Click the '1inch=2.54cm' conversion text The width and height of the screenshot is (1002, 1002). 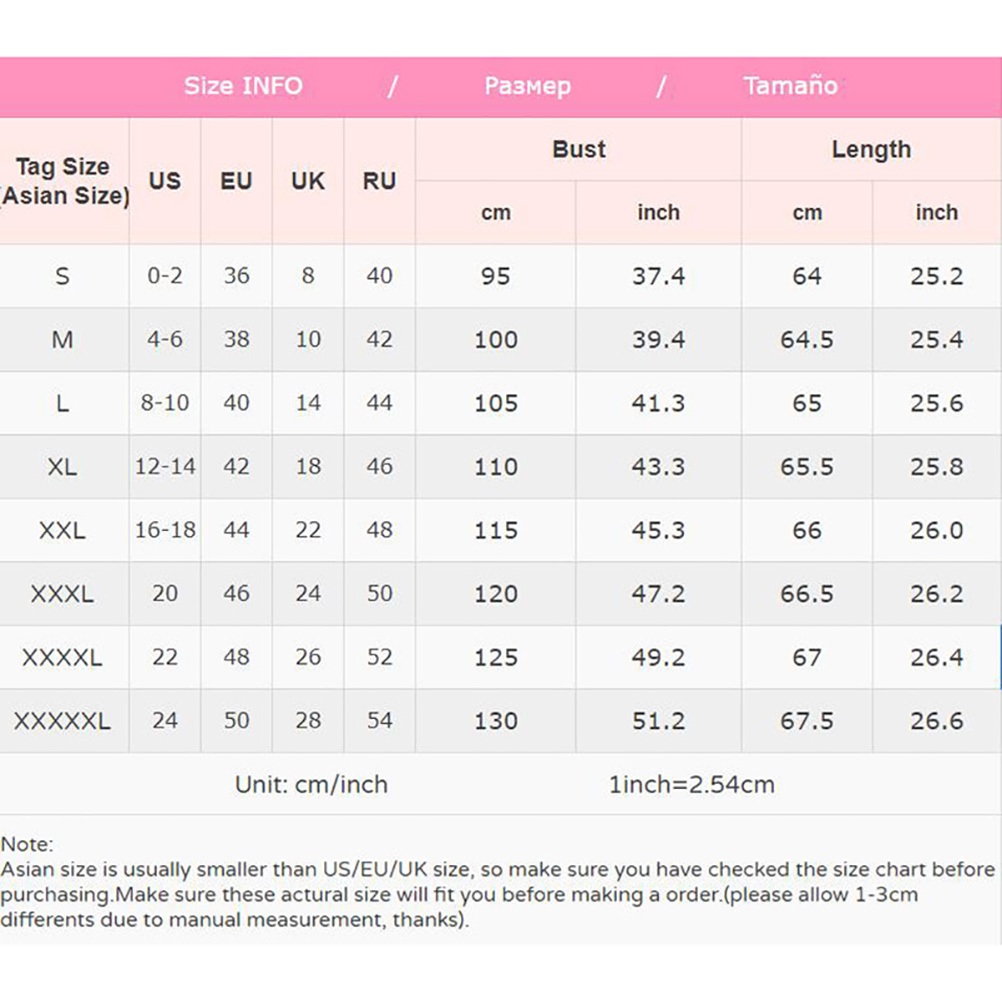(x=691, y=785)
